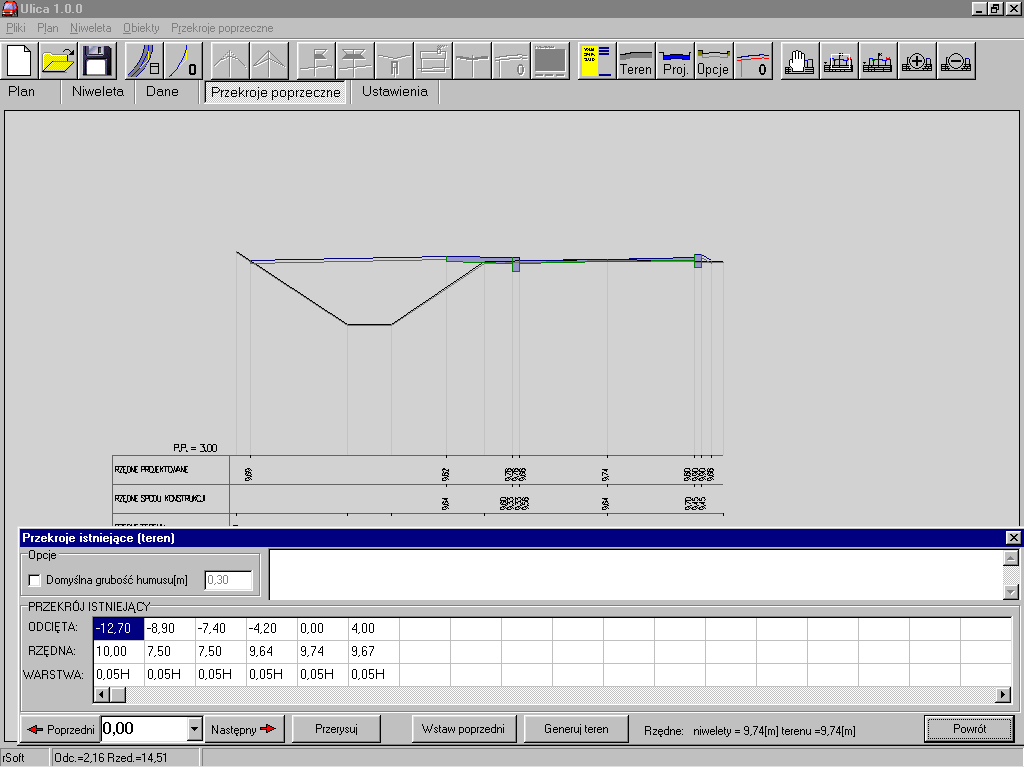1024x768 pixels.
Task: Click the yellow legend sheet icon
Action: [x=597, y=61]
